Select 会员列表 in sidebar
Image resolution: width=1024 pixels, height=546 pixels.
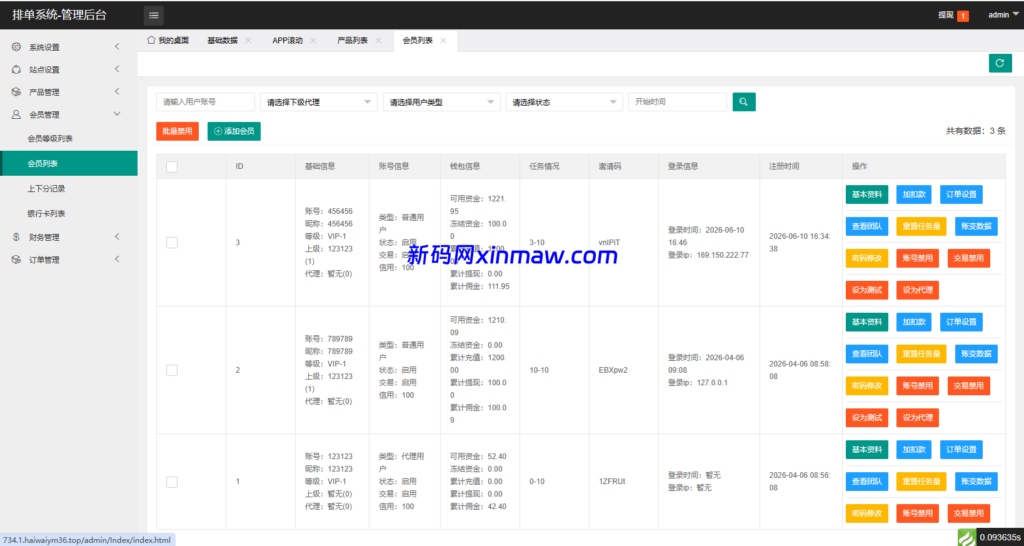pos(69,163)
